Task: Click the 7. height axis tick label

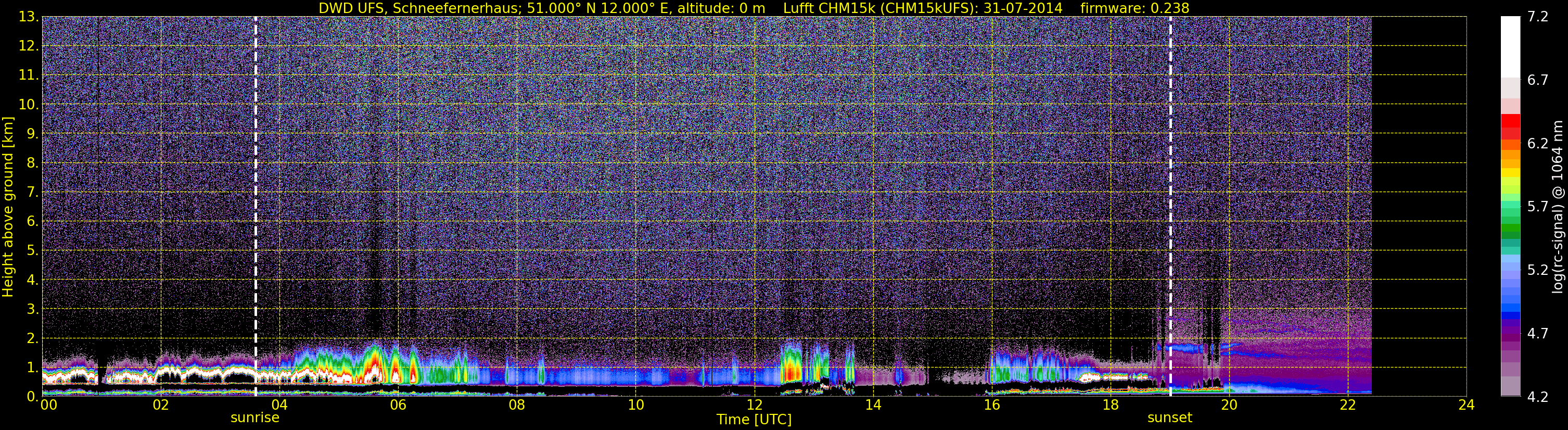Action: coord(33,192)
